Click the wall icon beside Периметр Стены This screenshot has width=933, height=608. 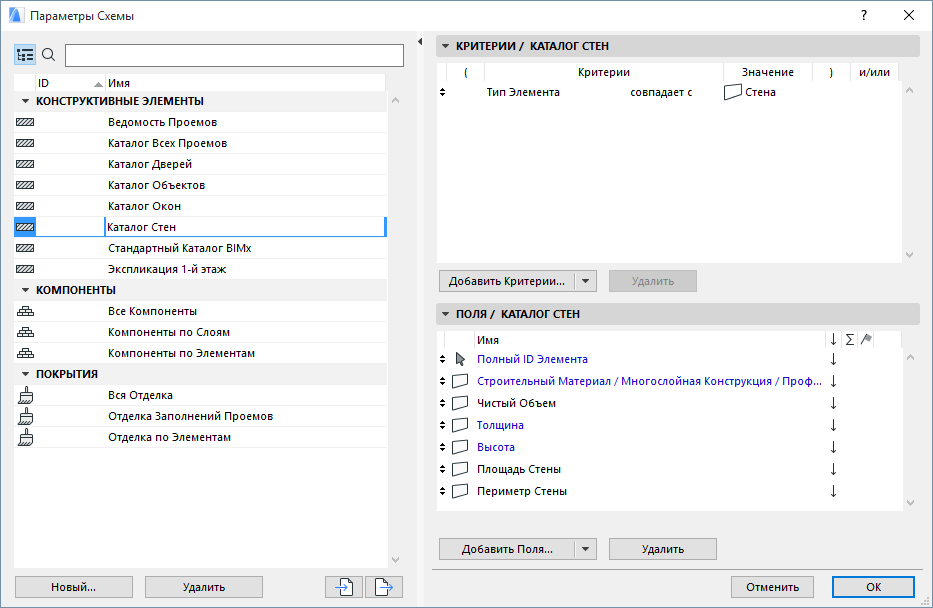pyautogui.click(x=460, y=491)
